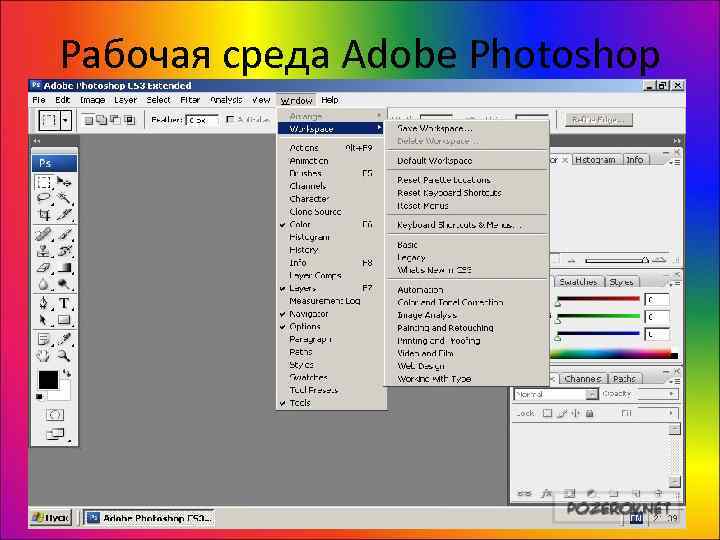Toggle checked Layers item in Window menu

pyautogui.click(x=331, y=288)
